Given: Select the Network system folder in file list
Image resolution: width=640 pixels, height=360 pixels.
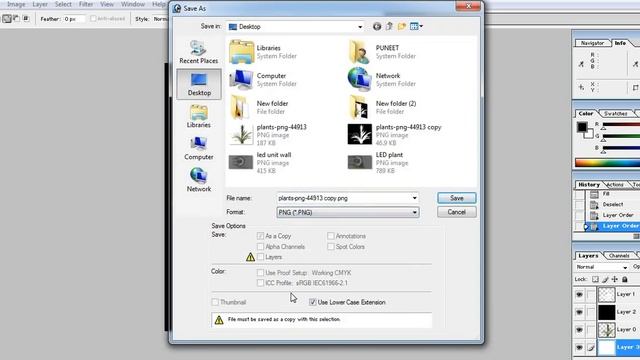Looking at the screenshot, I should [x=382, y=80].
